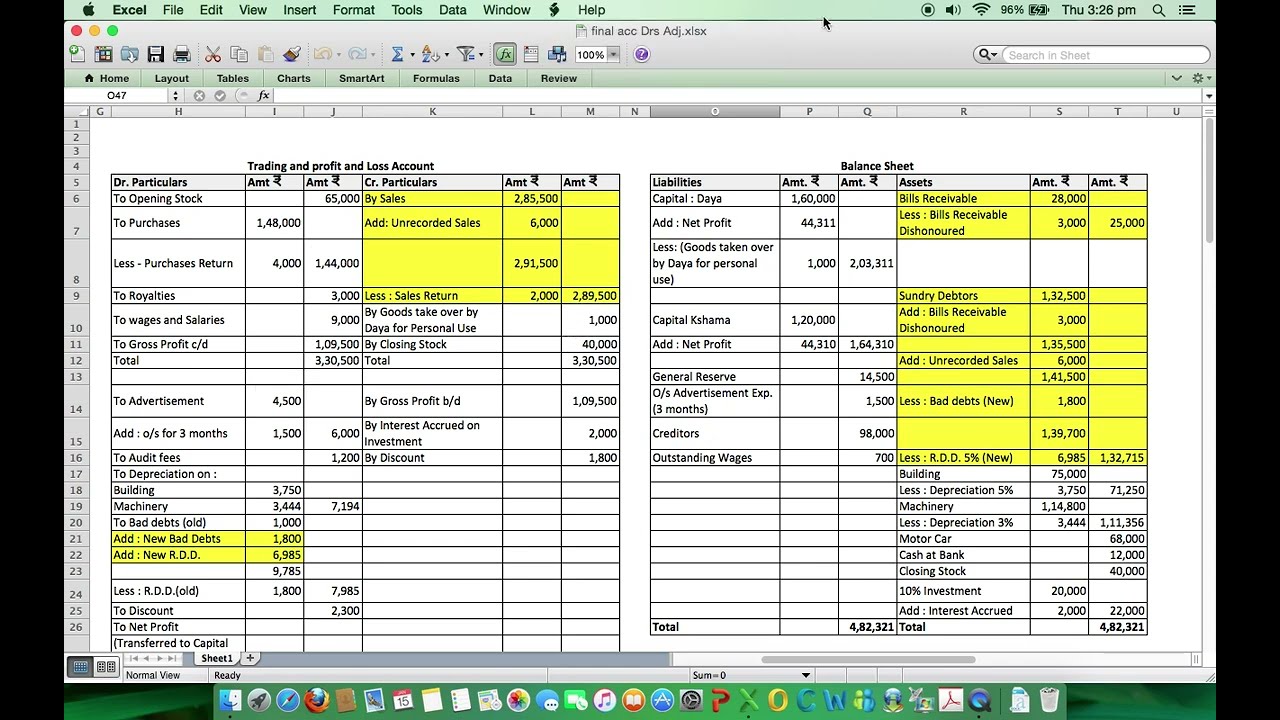
Task: Click the Copy icon
Action: pos(239,54)
